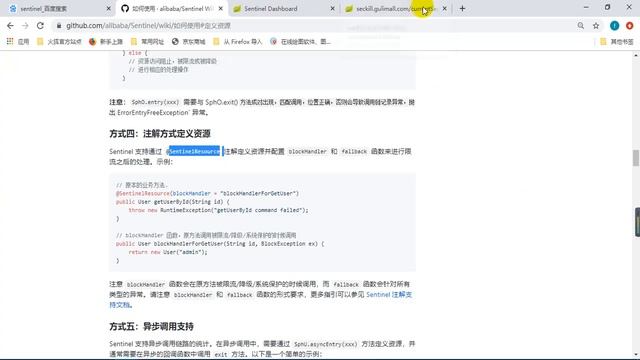Minimize the browser window
This screenshot has width=640, height=360.
click(586, 7)
